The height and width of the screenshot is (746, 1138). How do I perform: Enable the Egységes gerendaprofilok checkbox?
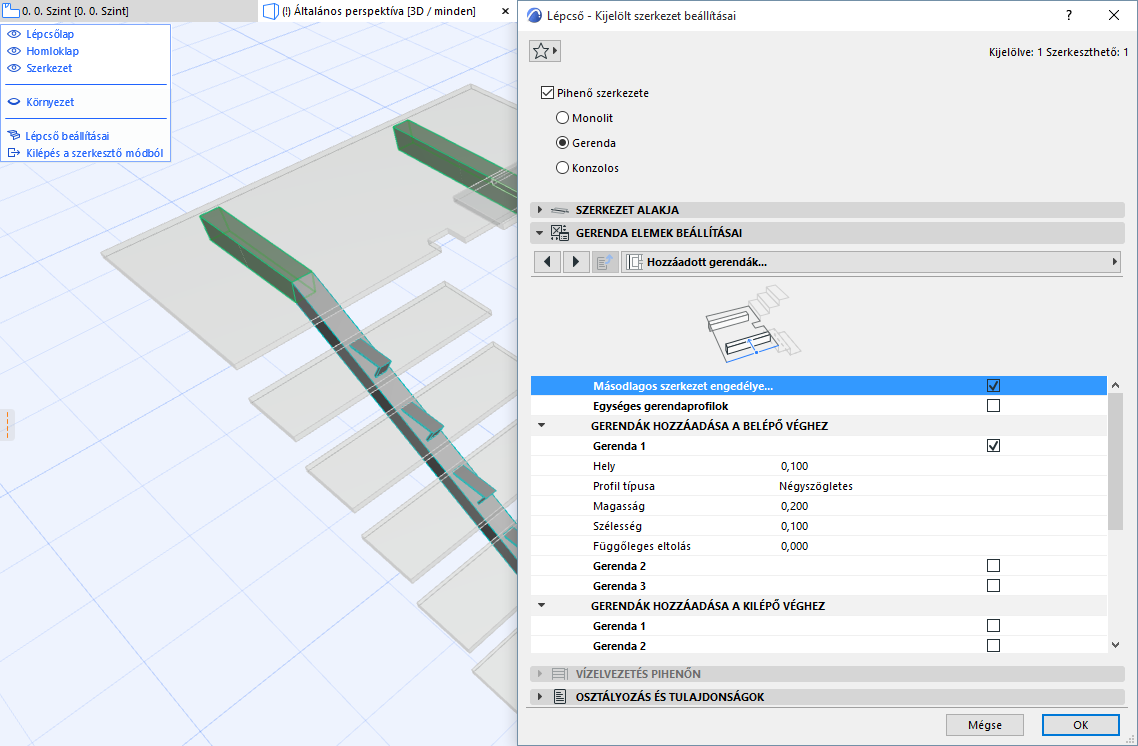[x=993, y=406]
